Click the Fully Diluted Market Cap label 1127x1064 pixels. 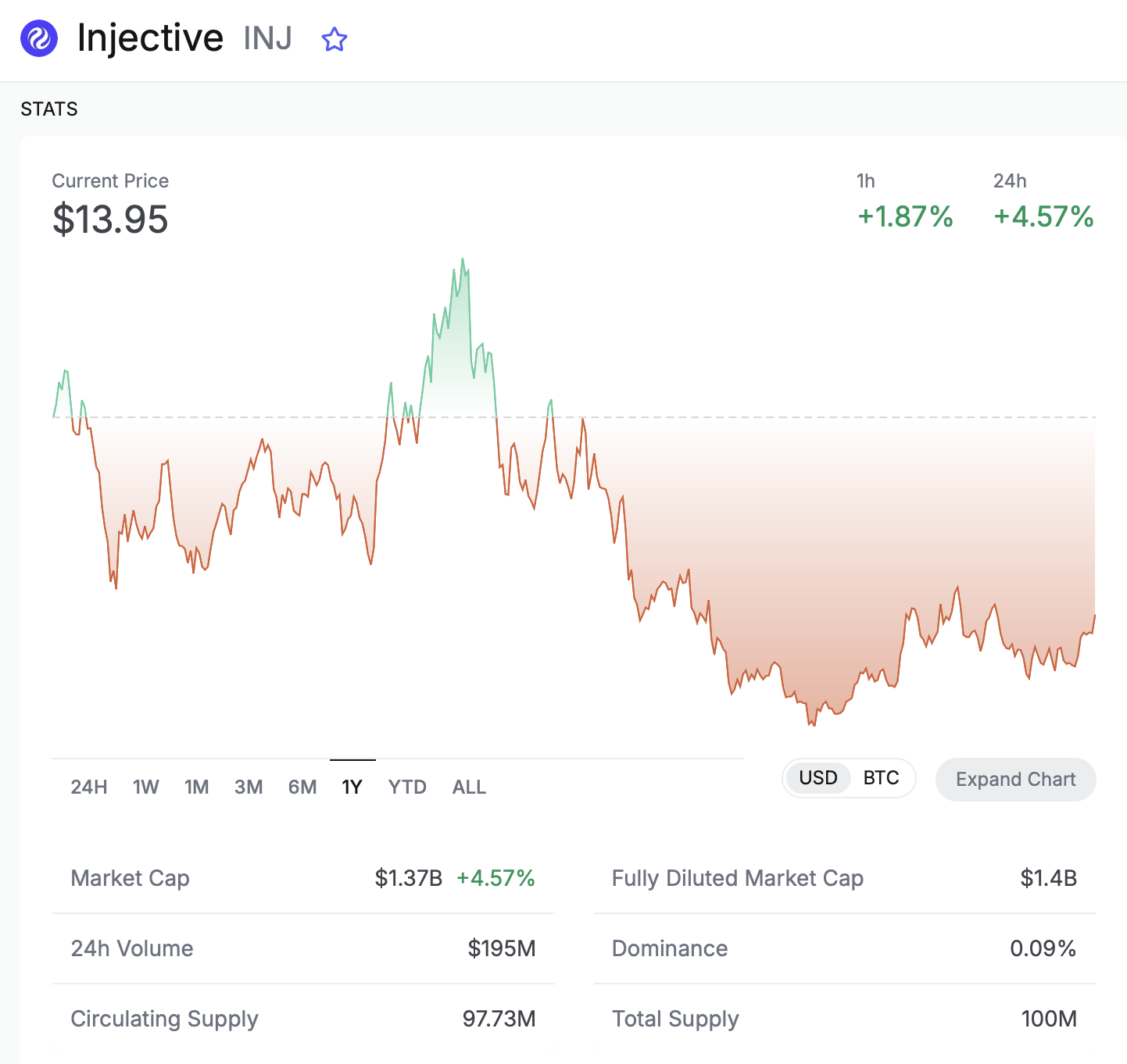(738, 878)
